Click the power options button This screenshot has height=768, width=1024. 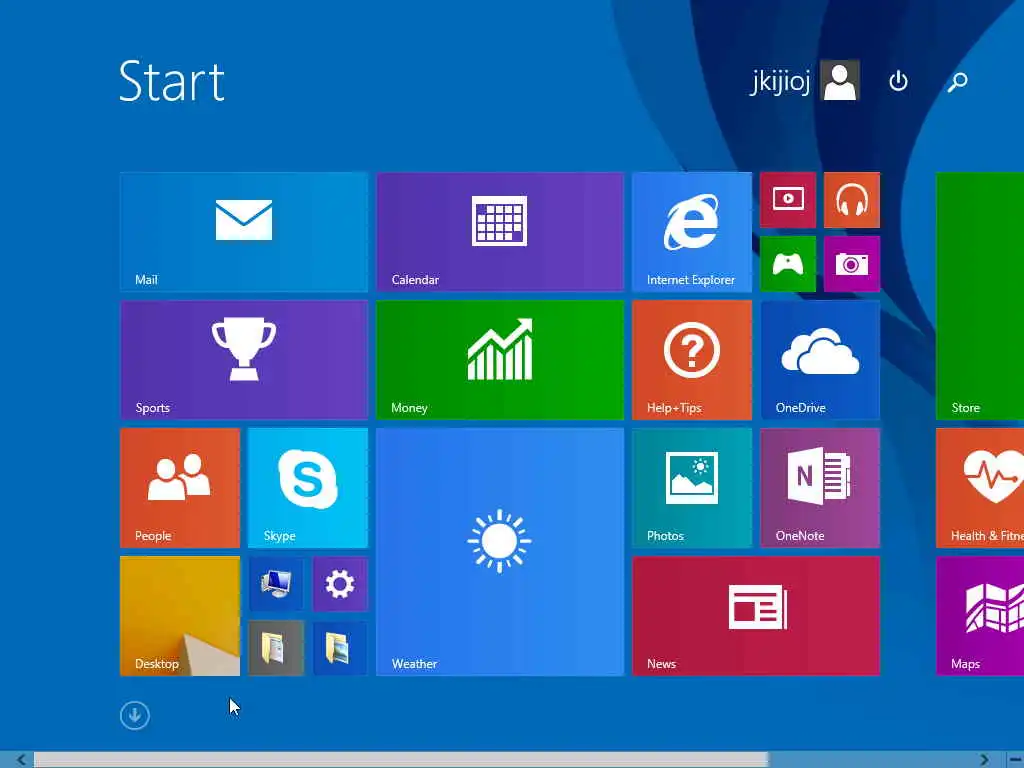click(898, 81)
